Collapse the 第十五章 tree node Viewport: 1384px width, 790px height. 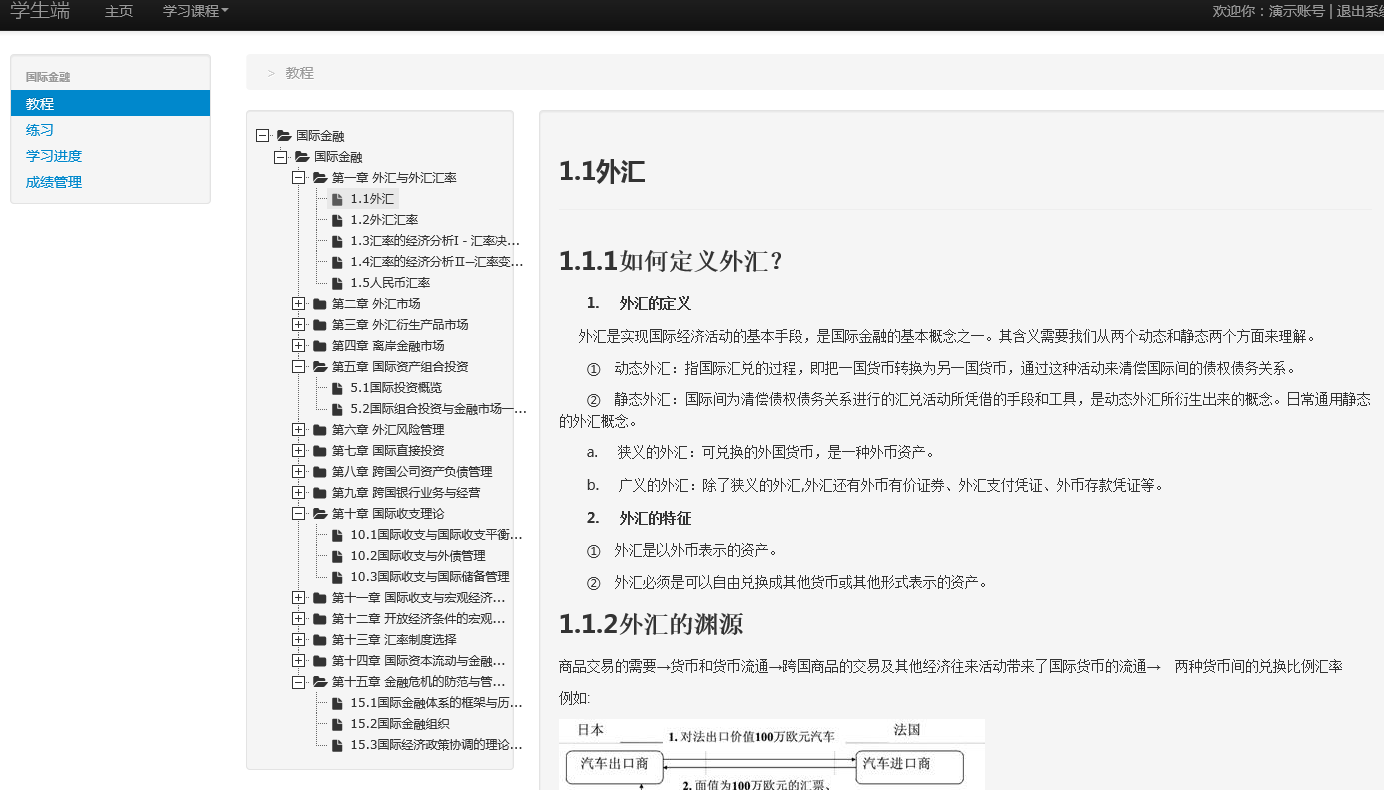pos(298,682)
